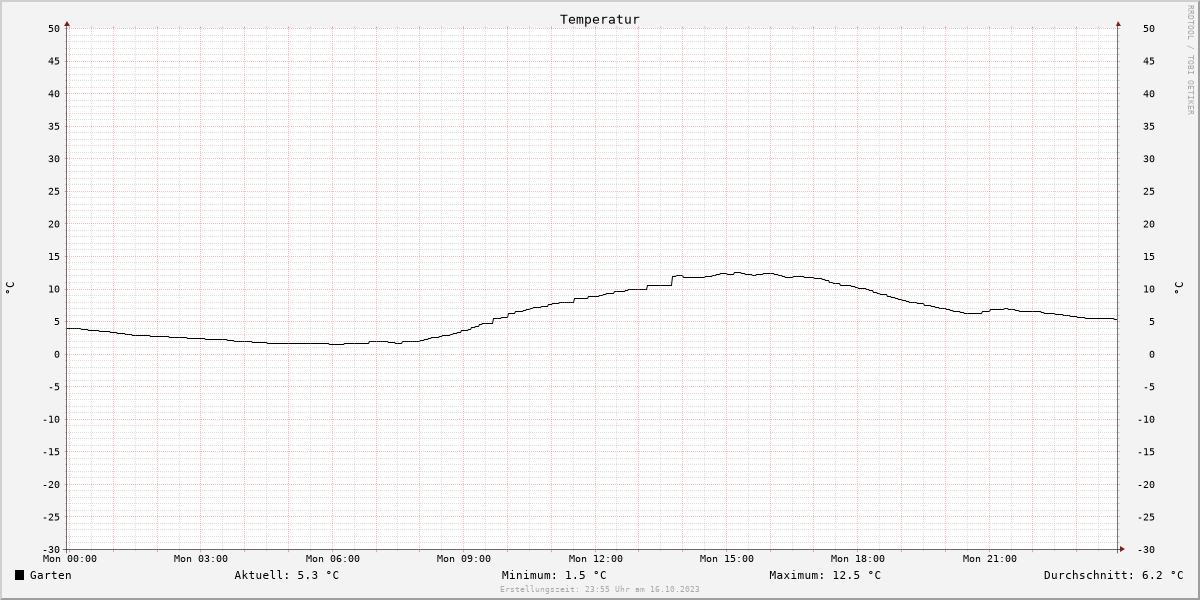This screenshot has width=1200, height=600.
Task: Click the 'Mon 12:00' time axis label
Action: (596, 559)
